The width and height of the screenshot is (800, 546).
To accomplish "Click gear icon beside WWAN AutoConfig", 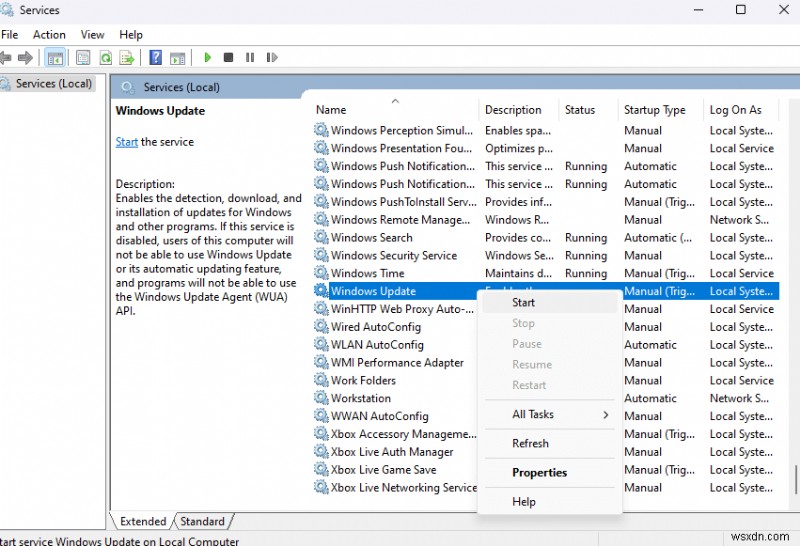I will point(321,415).
